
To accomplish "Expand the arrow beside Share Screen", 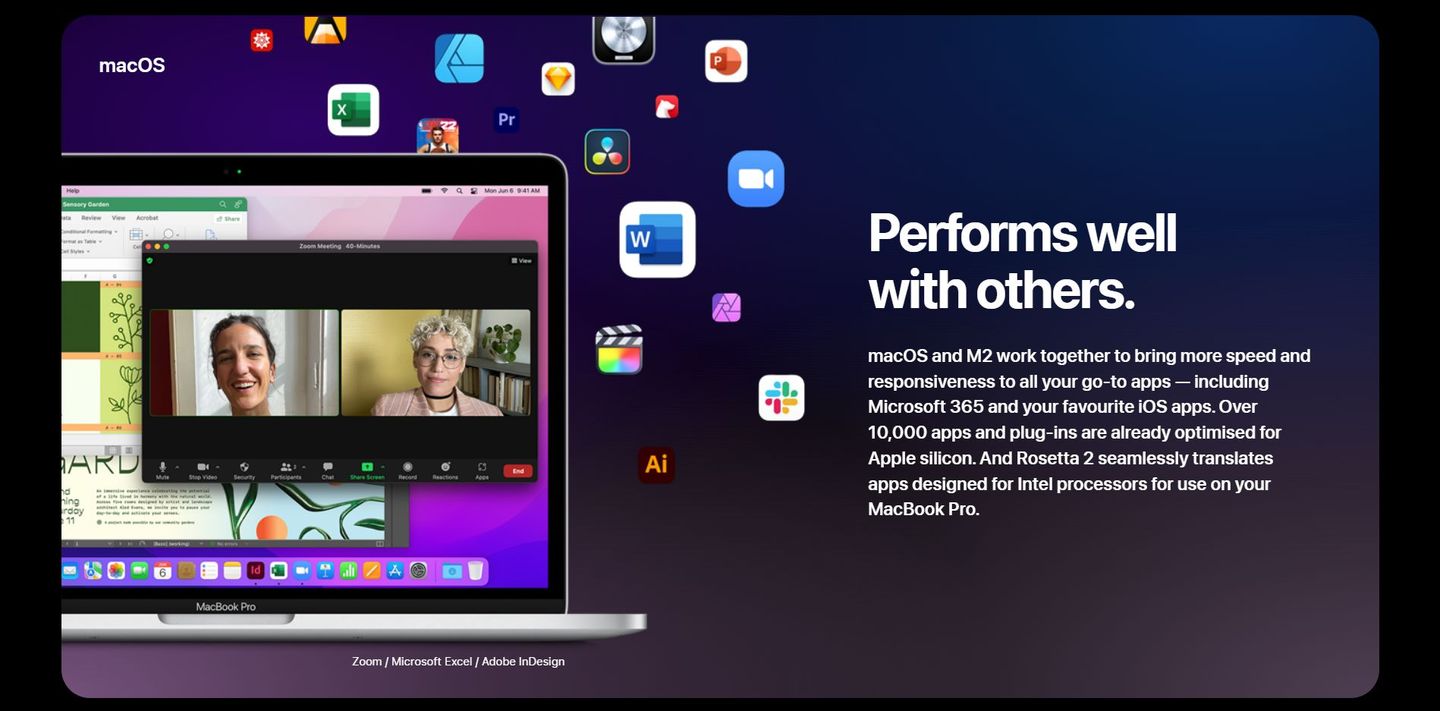I will coord(382,466).
